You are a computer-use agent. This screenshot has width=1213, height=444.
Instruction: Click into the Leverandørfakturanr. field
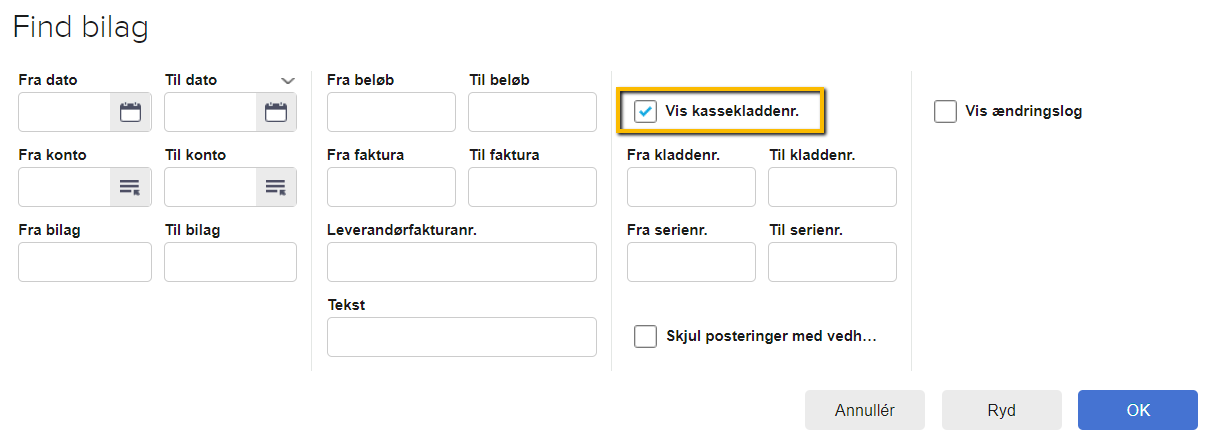461,262
